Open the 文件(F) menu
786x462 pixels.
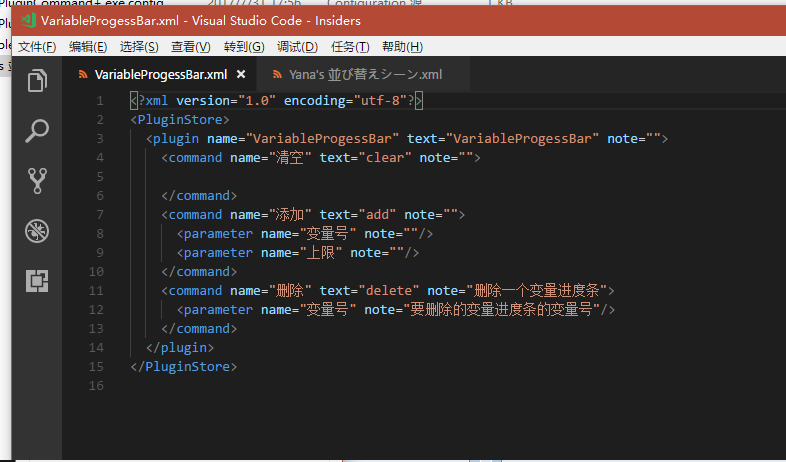coord(37,47)
